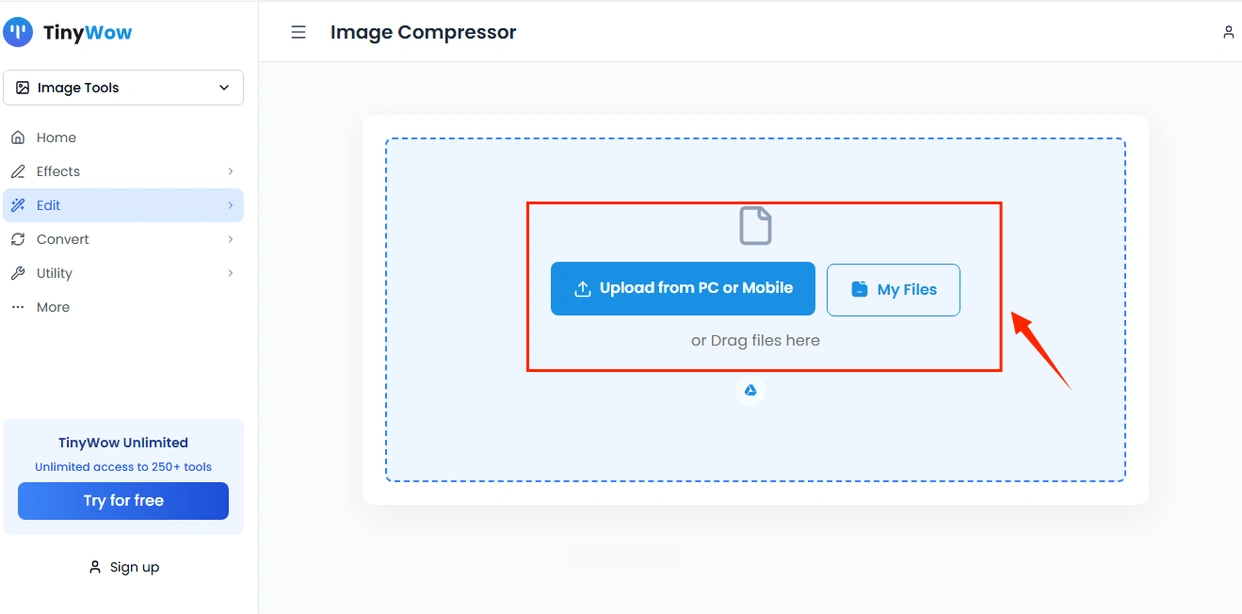Follow the Sign up link
1242x614 pixels.
[124, 567]
